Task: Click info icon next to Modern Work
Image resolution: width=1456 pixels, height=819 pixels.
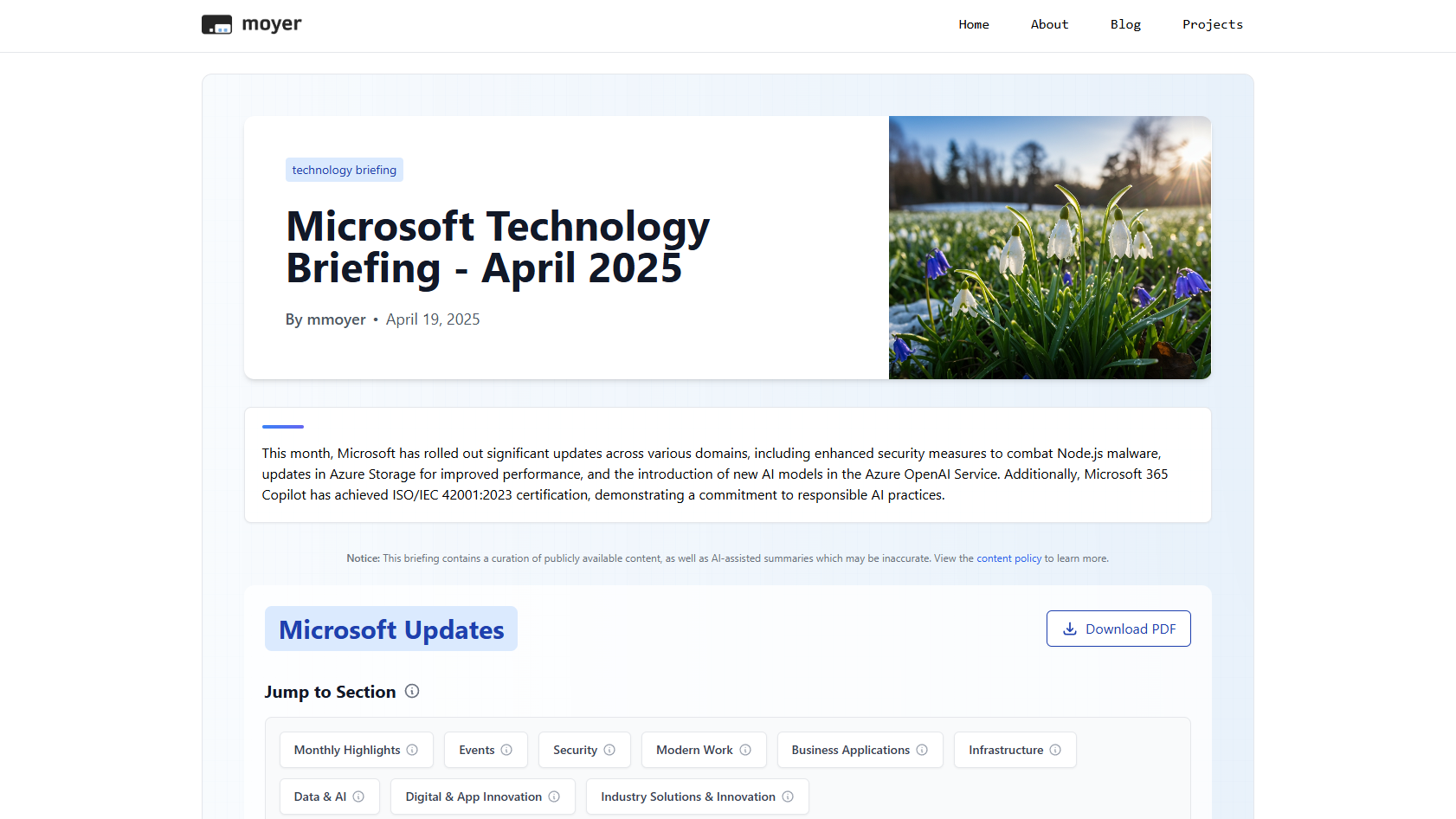Action: [x=745, y=750]
